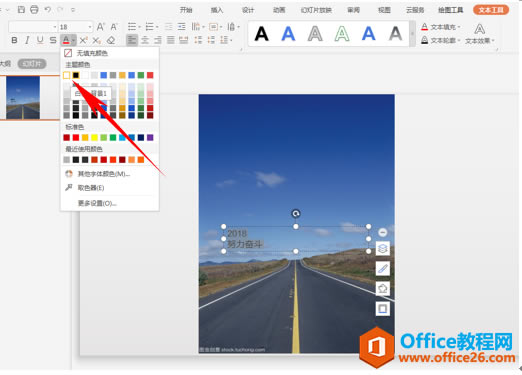
Task: Click the Undo arrow icon
Action: click(x=48, y=10)
